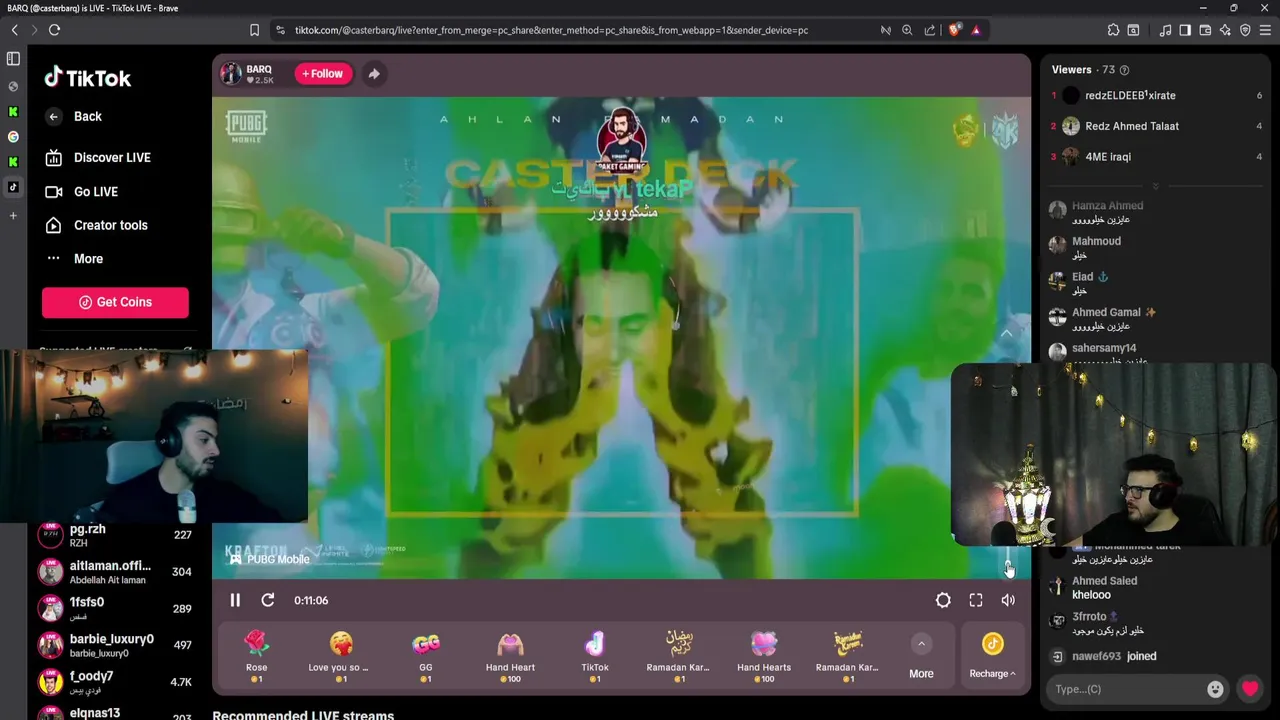Toggle the vertical tabs sidebar panel icon
Screen dimensions: 1280x720
click(x=13, y=60)
